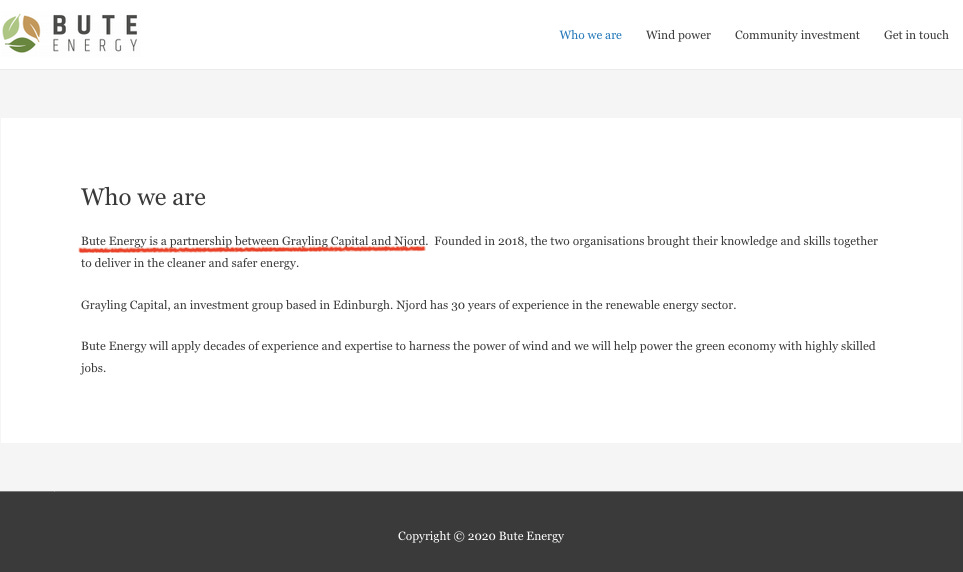This screenshot has width=963, height=572.
Task: Open the Who we are menu item
Action: tap(590, 35)
